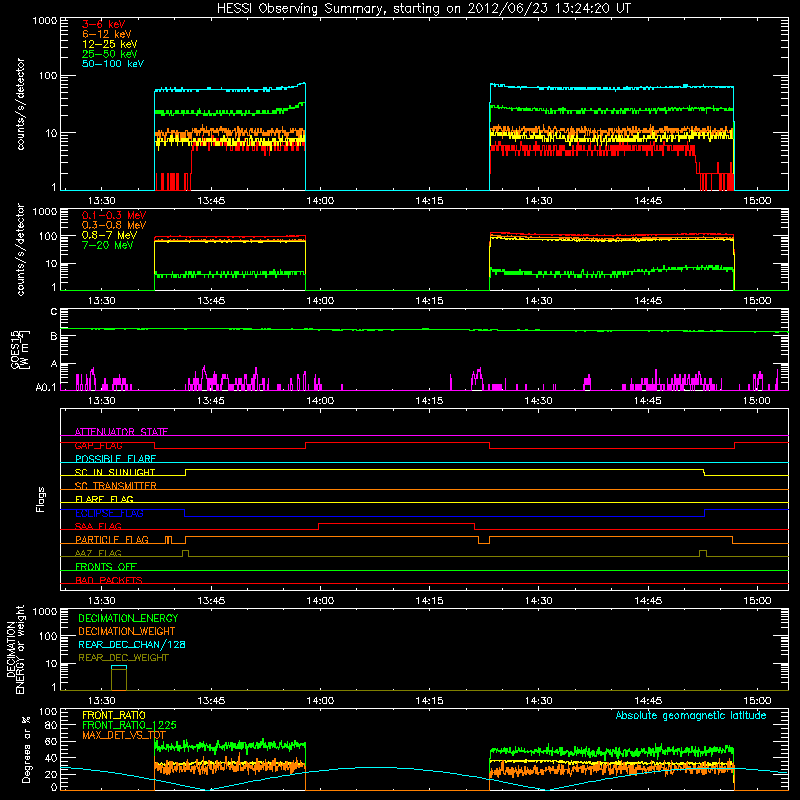Click the DECIMATION_ENERGY legend label
The height and width of the screenshot is (800, 800).
[128, 618]
